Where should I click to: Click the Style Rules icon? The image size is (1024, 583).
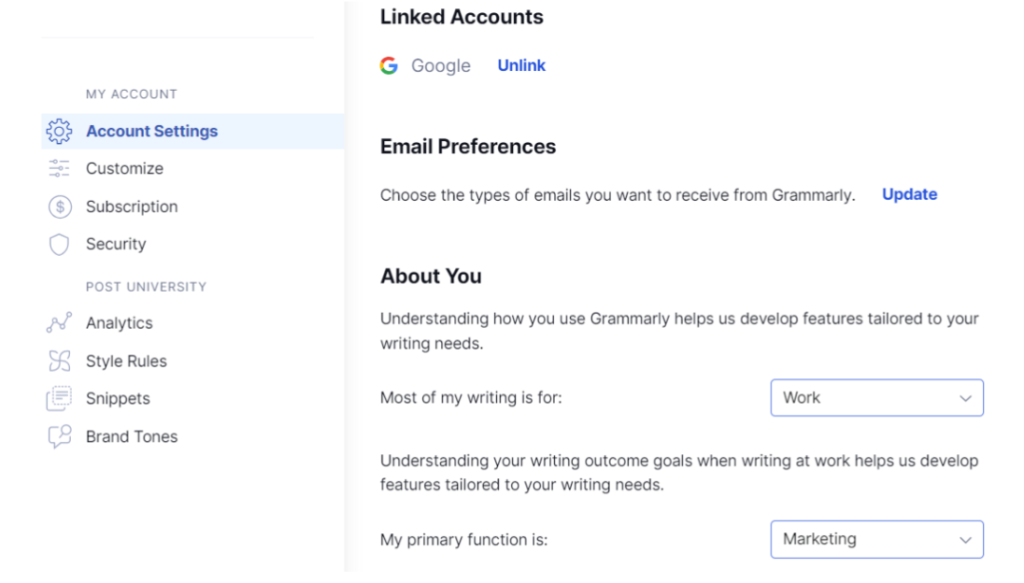59,360
